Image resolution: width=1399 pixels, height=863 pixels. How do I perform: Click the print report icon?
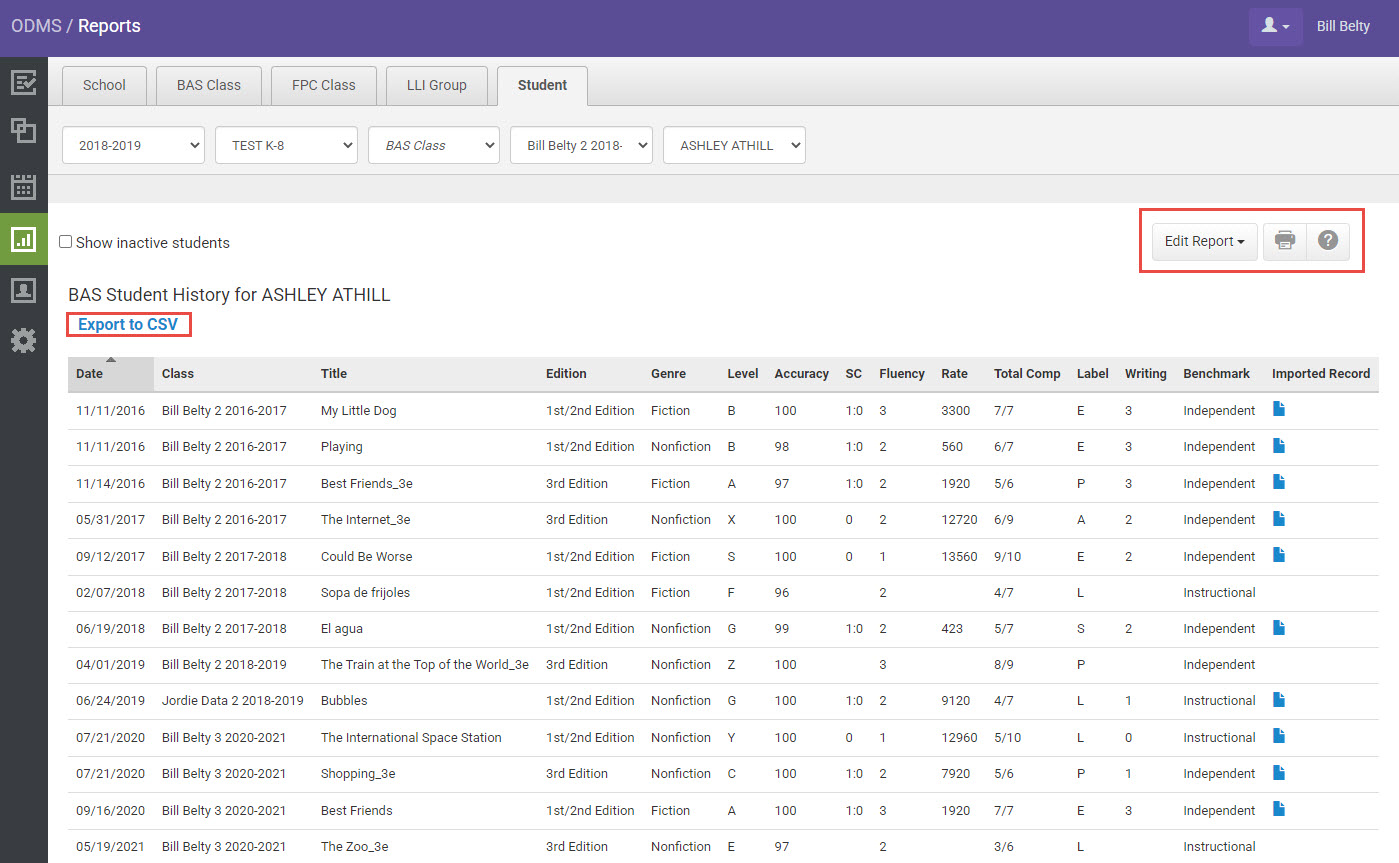tap(1285, 241)
